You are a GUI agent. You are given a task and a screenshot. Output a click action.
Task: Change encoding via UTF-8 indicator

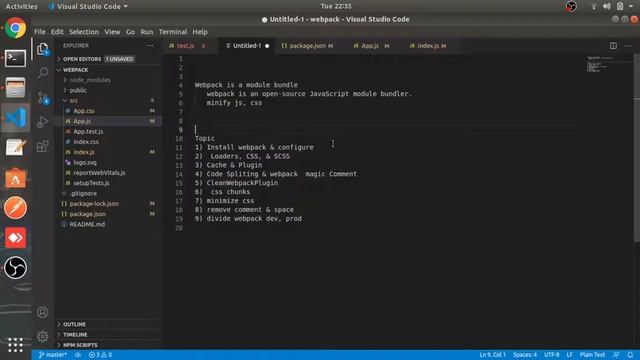tap(551, 355)
